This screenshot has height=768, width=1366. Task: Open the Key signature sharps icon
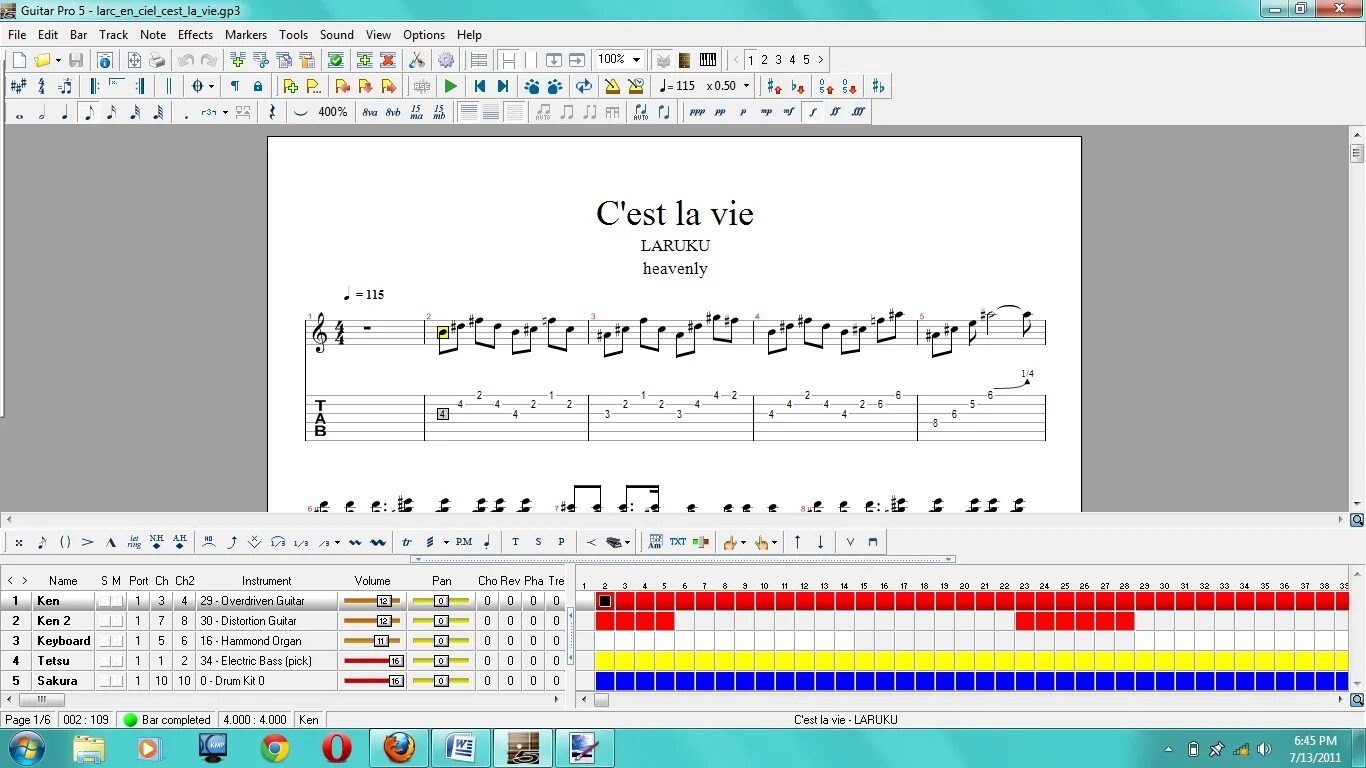(18, 87)
